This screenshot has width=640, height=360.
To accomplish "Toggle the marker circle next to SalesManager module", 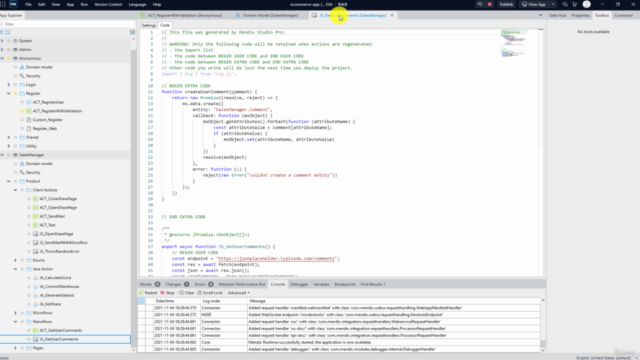I will (x=9, y=155).
